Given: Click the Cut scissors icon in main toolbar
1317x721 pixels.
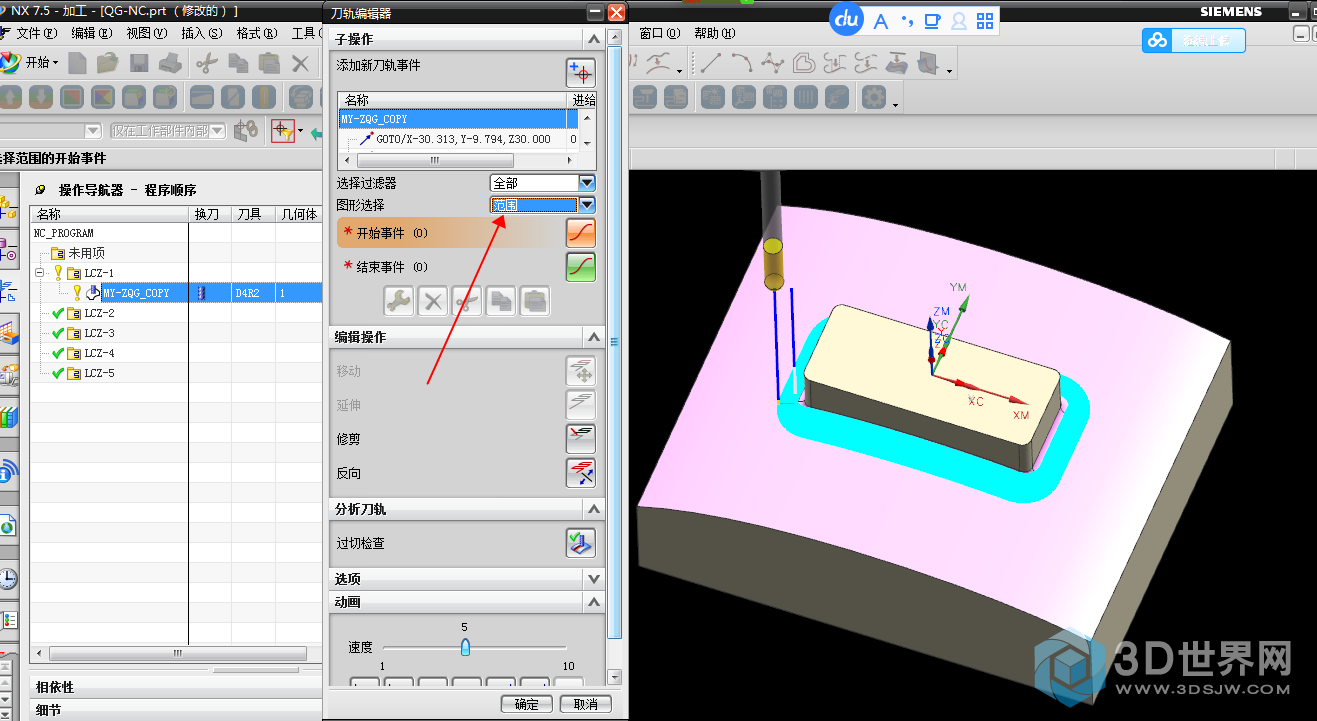Looking at the screenshot, I should [207, 63].
